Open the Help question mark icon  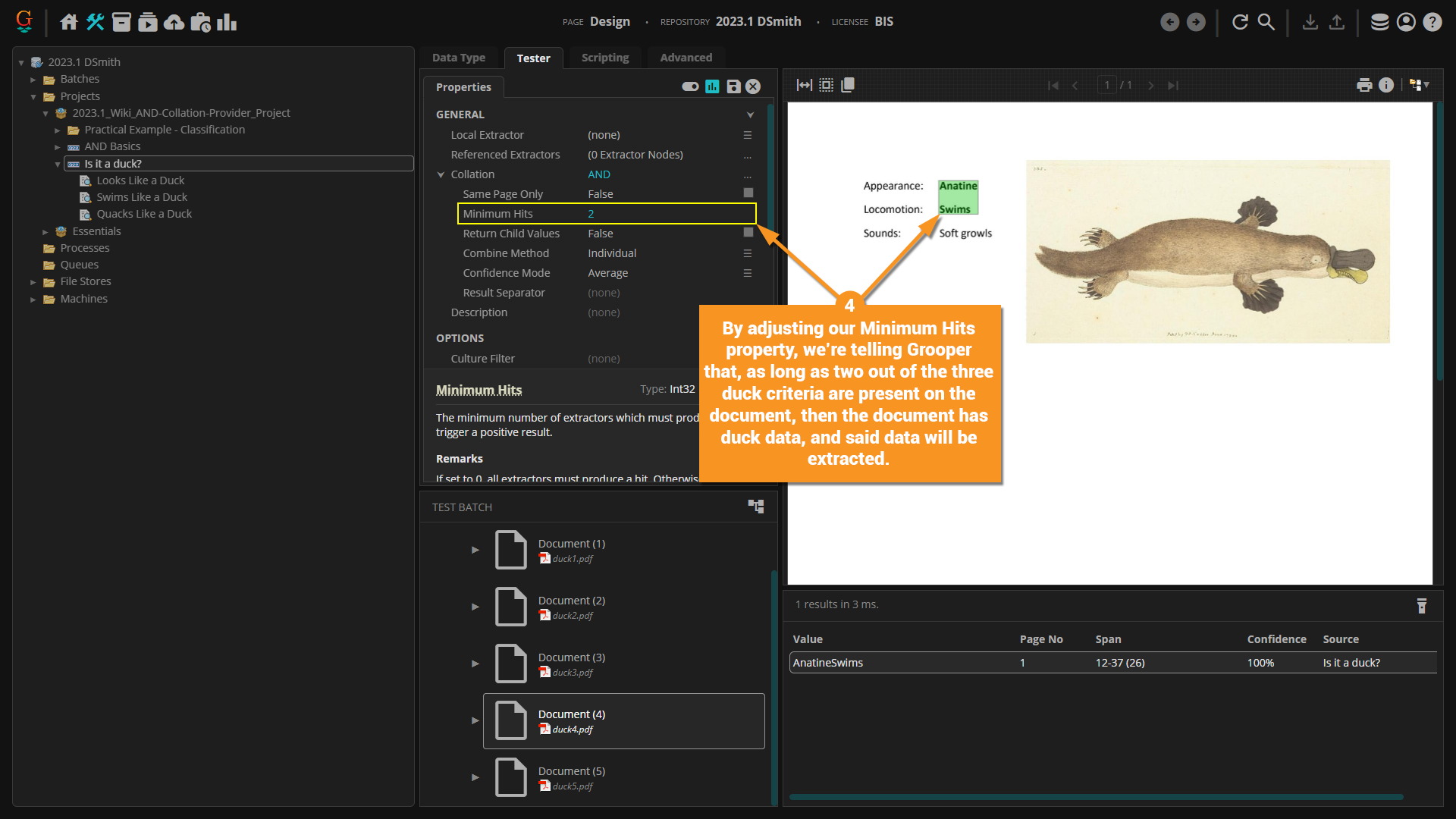pos(1432,22)
